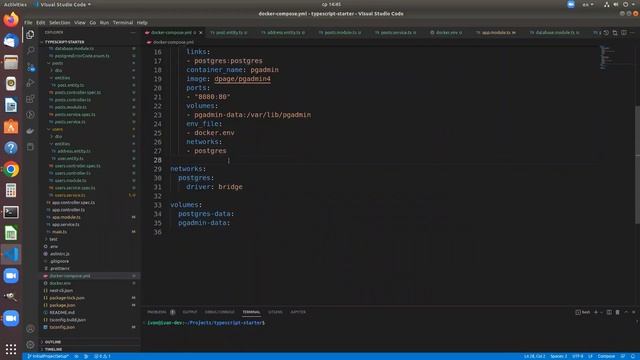Open the Explorer view in activity bar

pyautogui.click(x=30, y=34)
